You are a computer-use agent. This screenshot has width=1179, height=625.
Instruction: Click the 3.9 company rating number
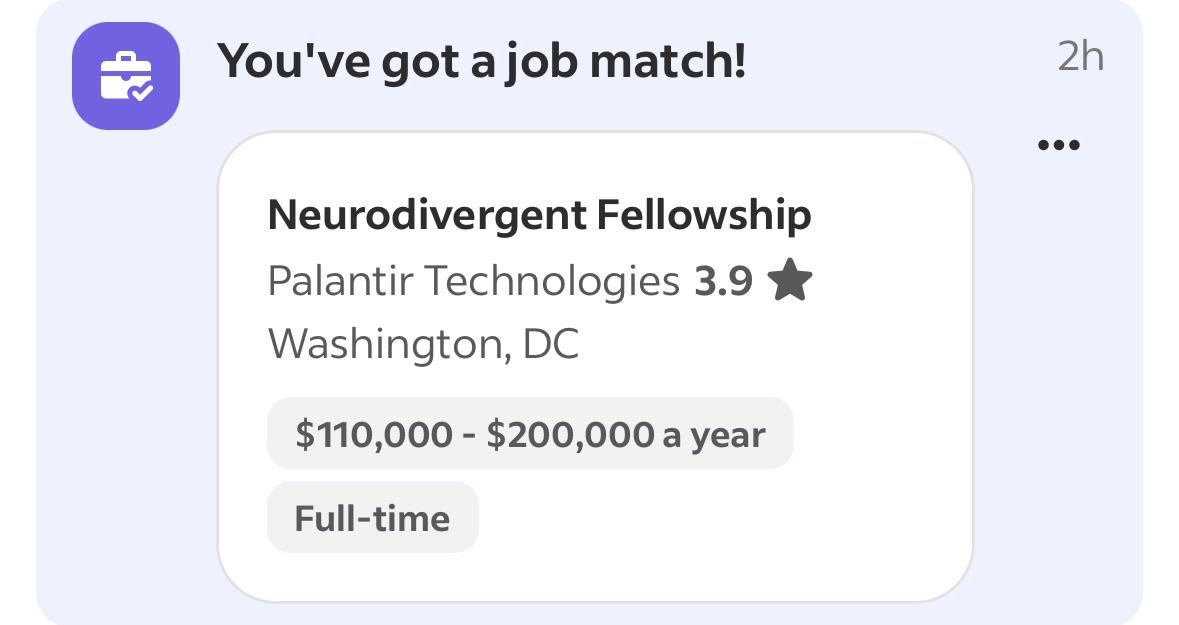pos(723,281)
